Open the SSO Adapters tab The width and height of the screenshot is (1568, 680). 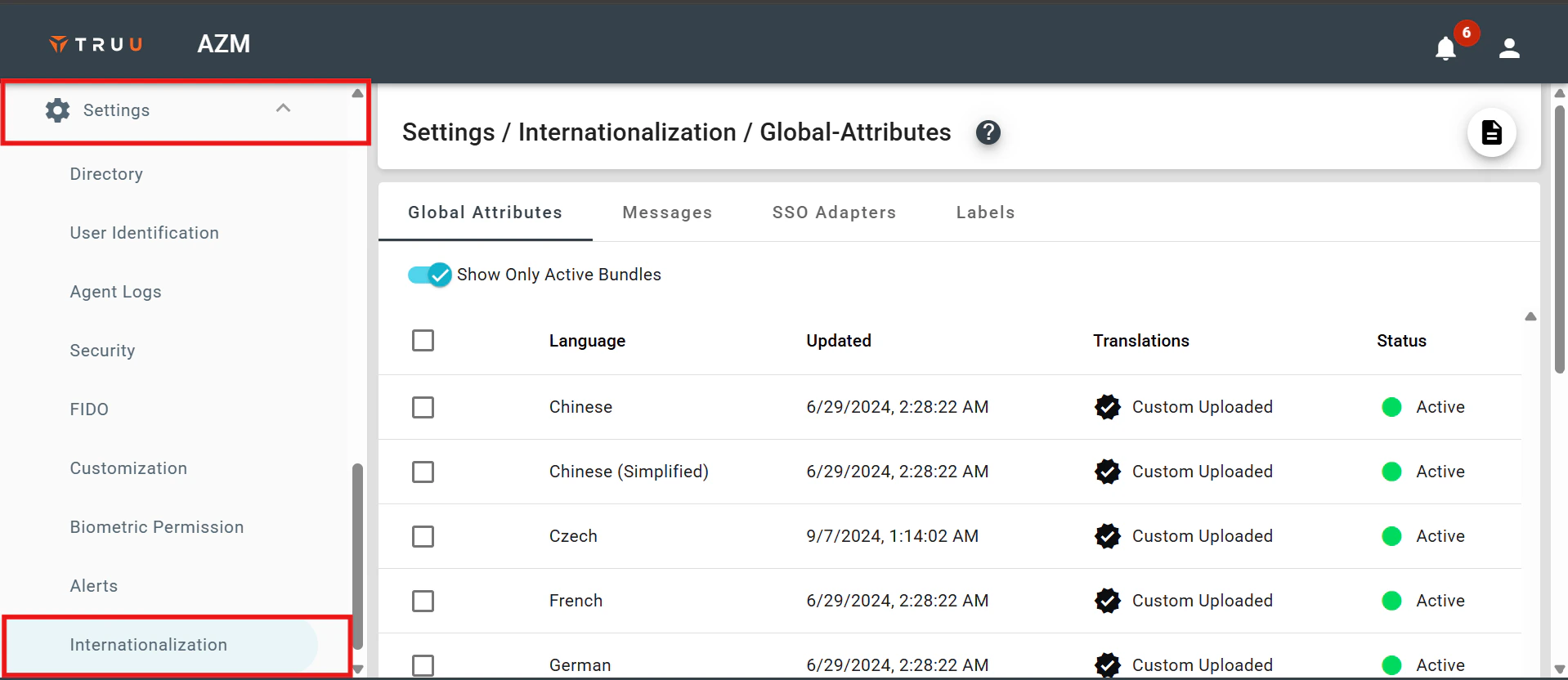(x=834, y=212)
